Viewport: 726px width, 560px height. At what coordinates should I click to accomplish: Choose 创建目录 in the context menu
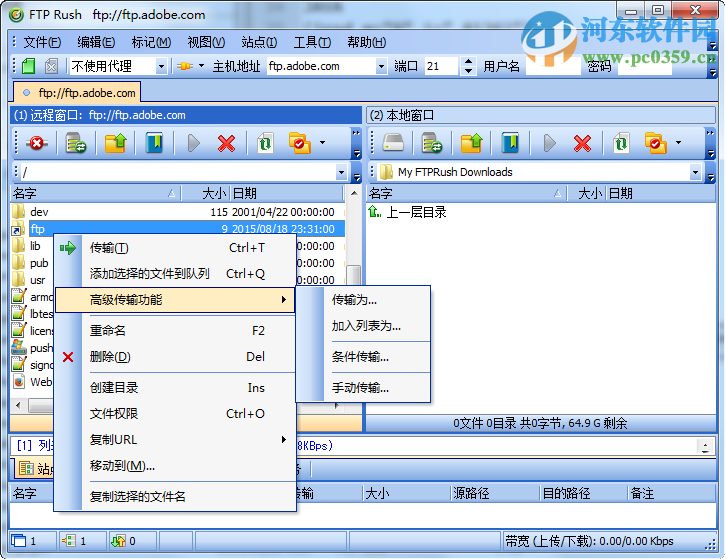click(175, 388)
